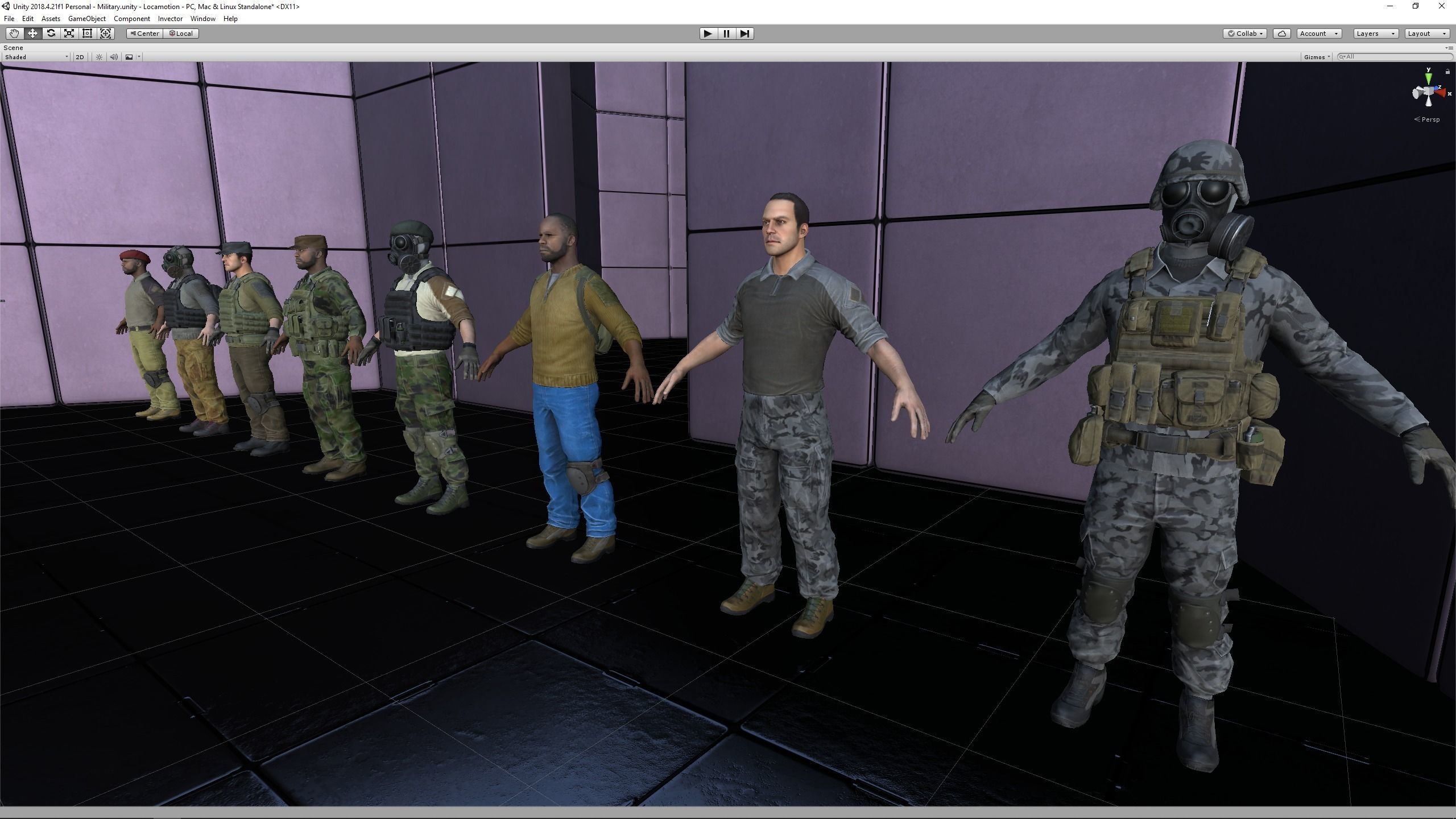1456x819 pixels.
Task: Select the Scale tool
Action: tap(69, 34)
